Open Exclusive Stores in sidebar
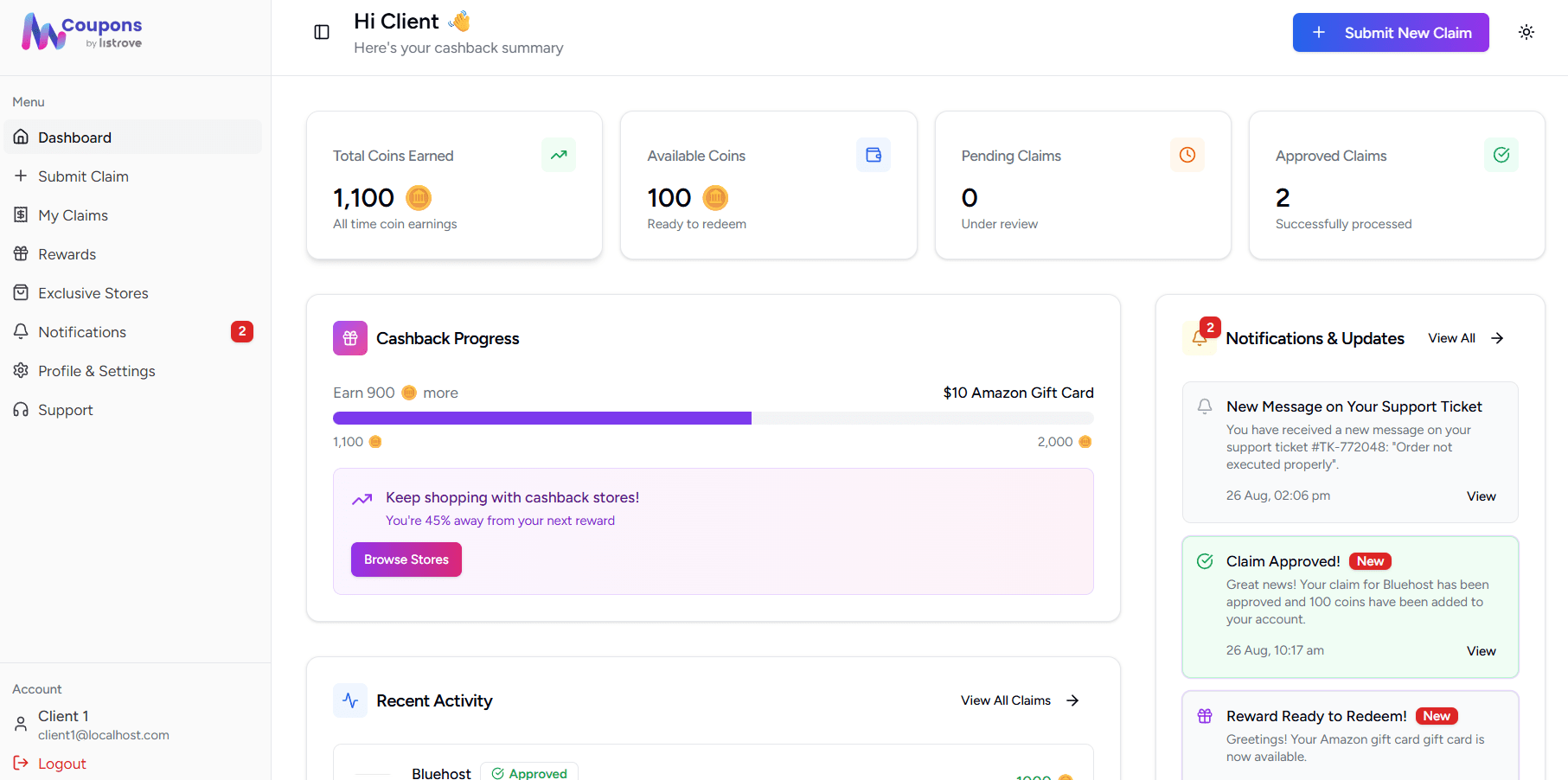The height and width of the screenshot is (780, 1568). [x=133, y=292]
